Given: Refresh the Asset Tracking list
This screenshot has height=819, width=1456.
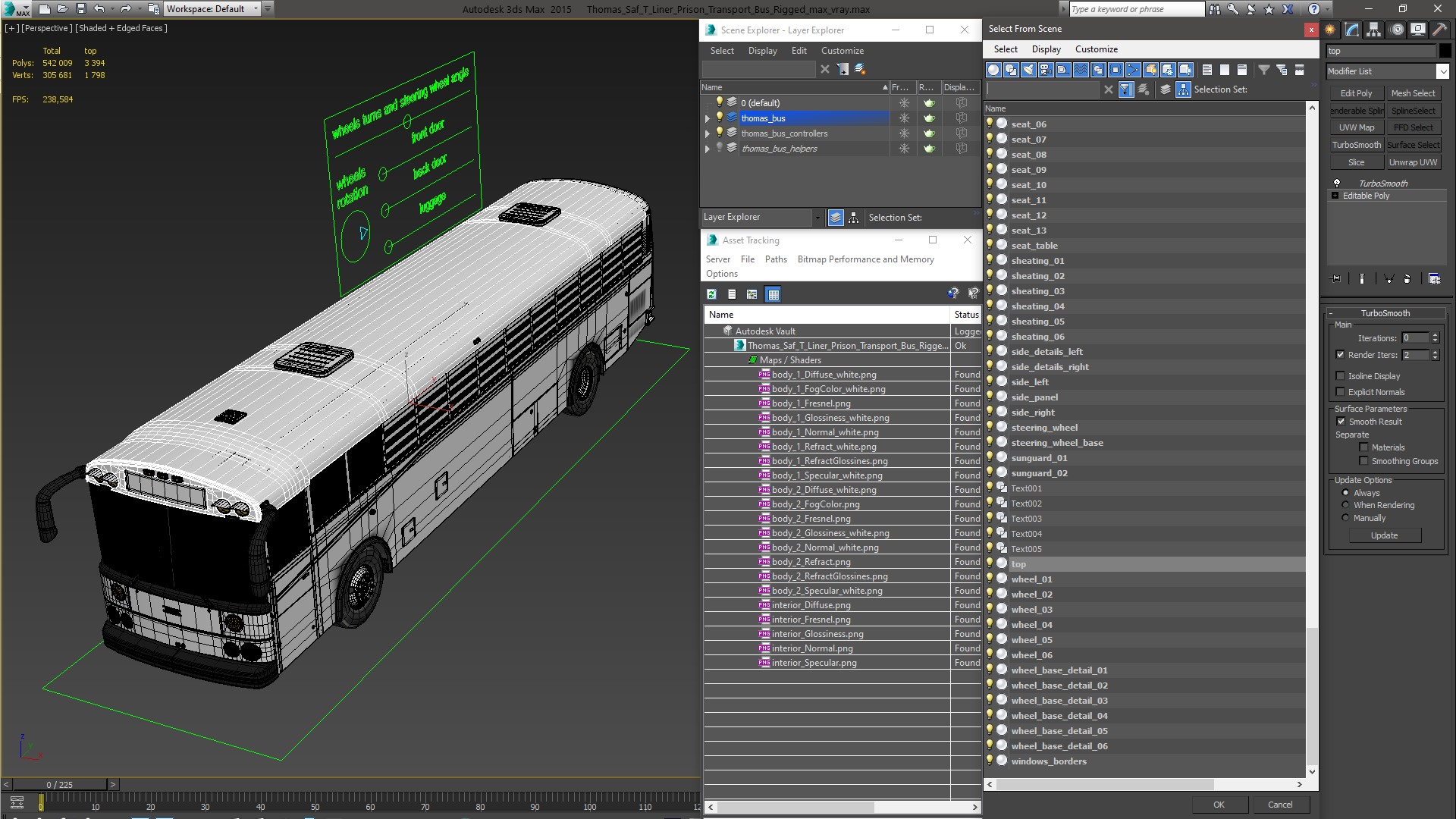Looking at the screenshot, I should [x=711, y=294].
